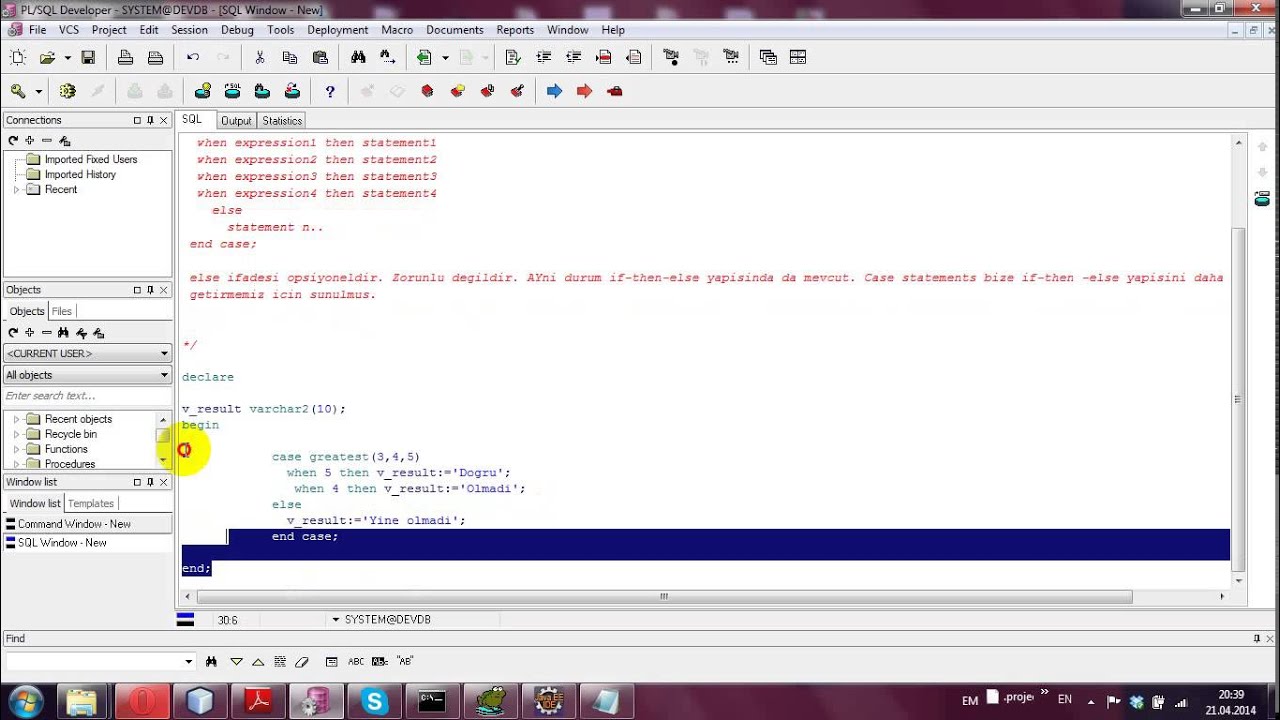
Task: Pin the Window list panel
Action: tap(151, 482)
